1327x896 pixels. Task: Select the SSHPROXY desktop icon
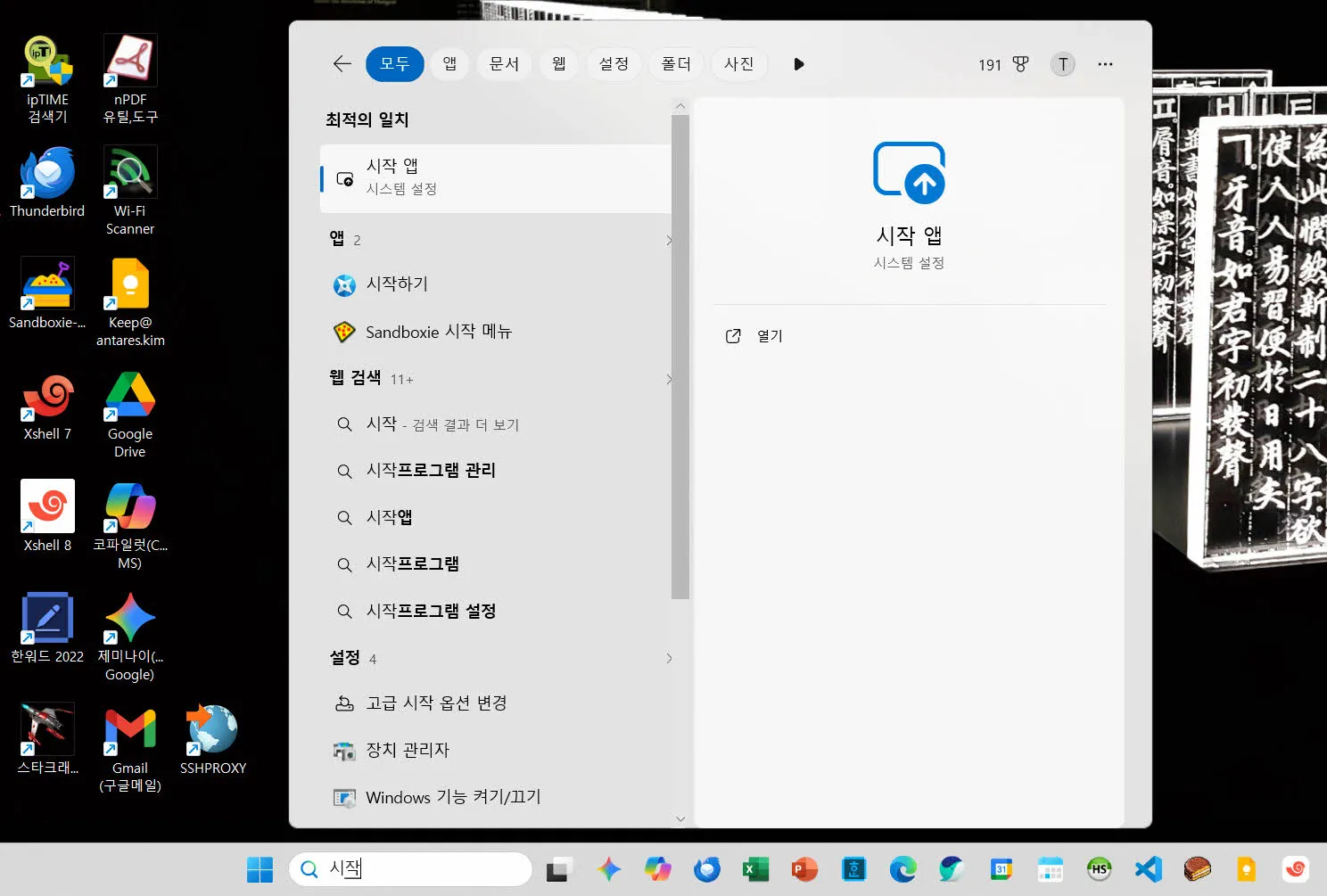[x=213, y=740]
